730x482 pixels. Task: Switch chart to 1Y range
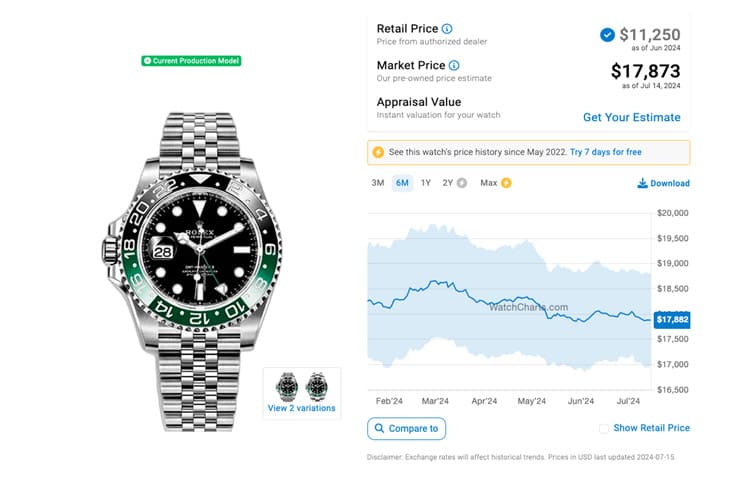[x=426, y=183]
